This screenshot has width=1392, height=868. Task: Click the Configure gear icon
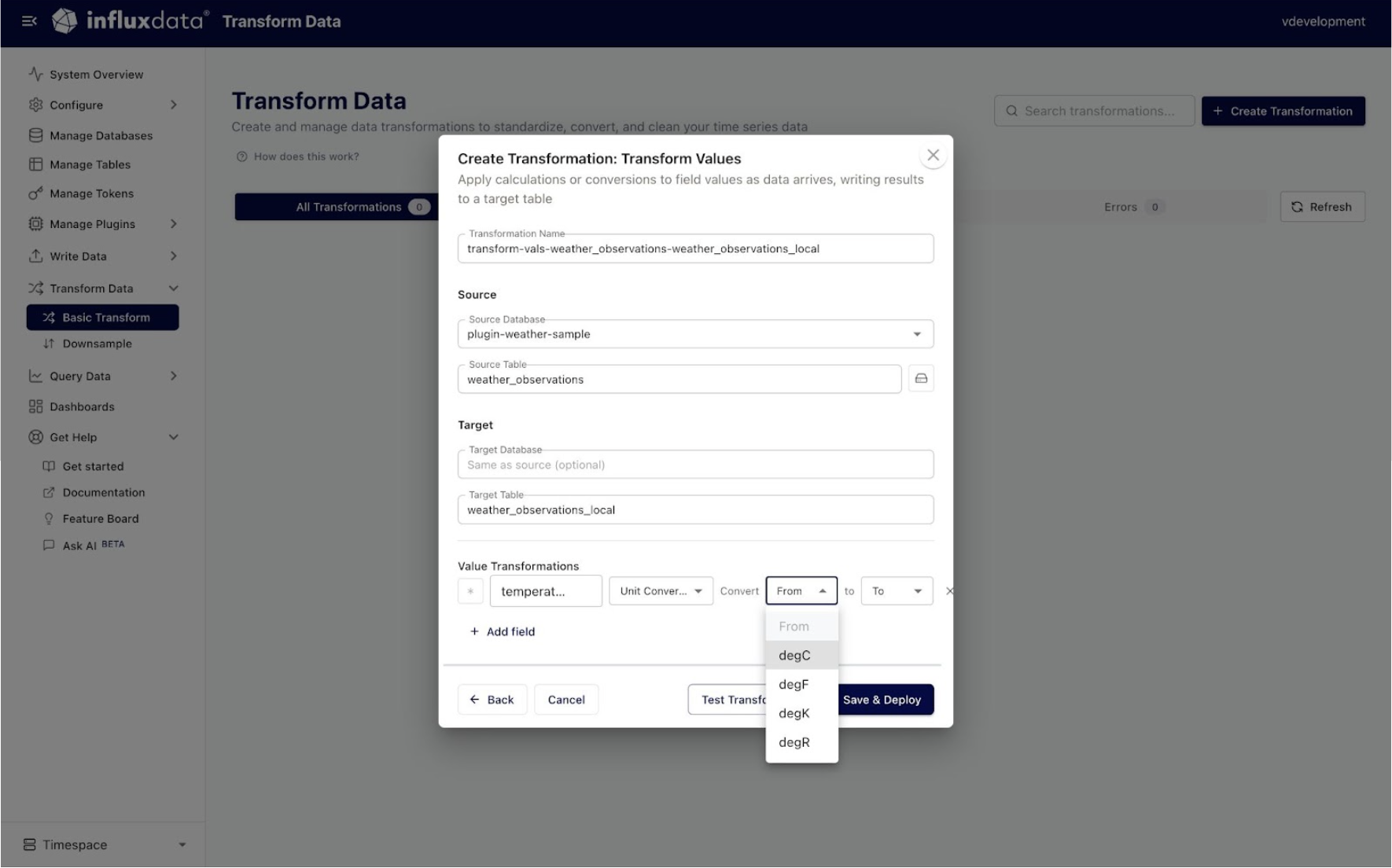click(x=35, y=105)
